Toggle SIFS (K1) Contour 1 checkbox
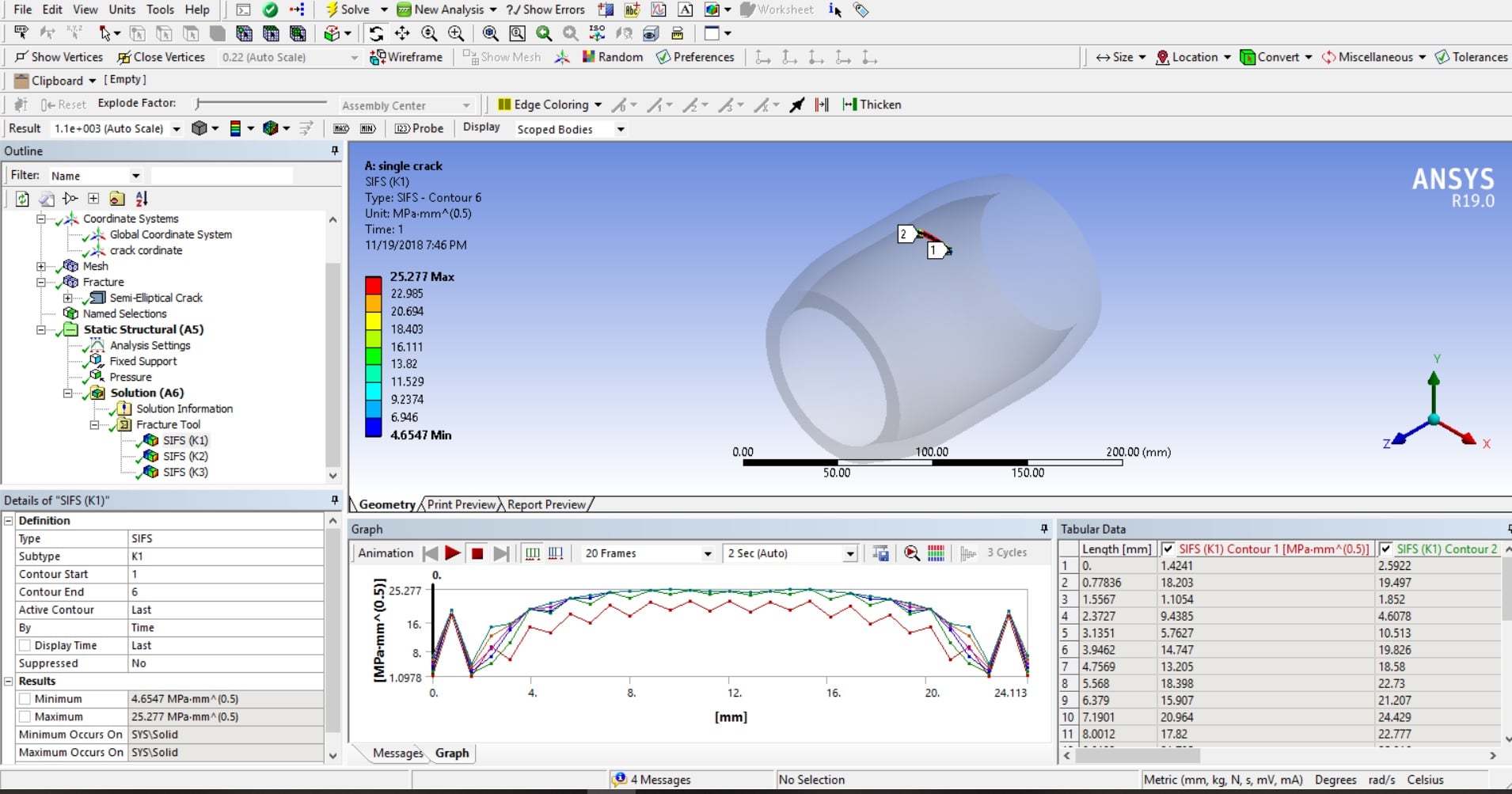This screenshot has height=794, width=1512. click(x=1168, y=549)
